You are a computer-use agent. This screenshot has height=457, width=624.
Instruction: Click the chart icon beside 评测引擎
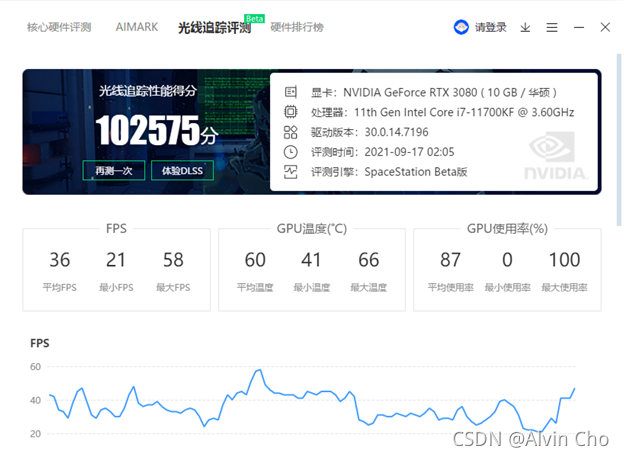291,172
